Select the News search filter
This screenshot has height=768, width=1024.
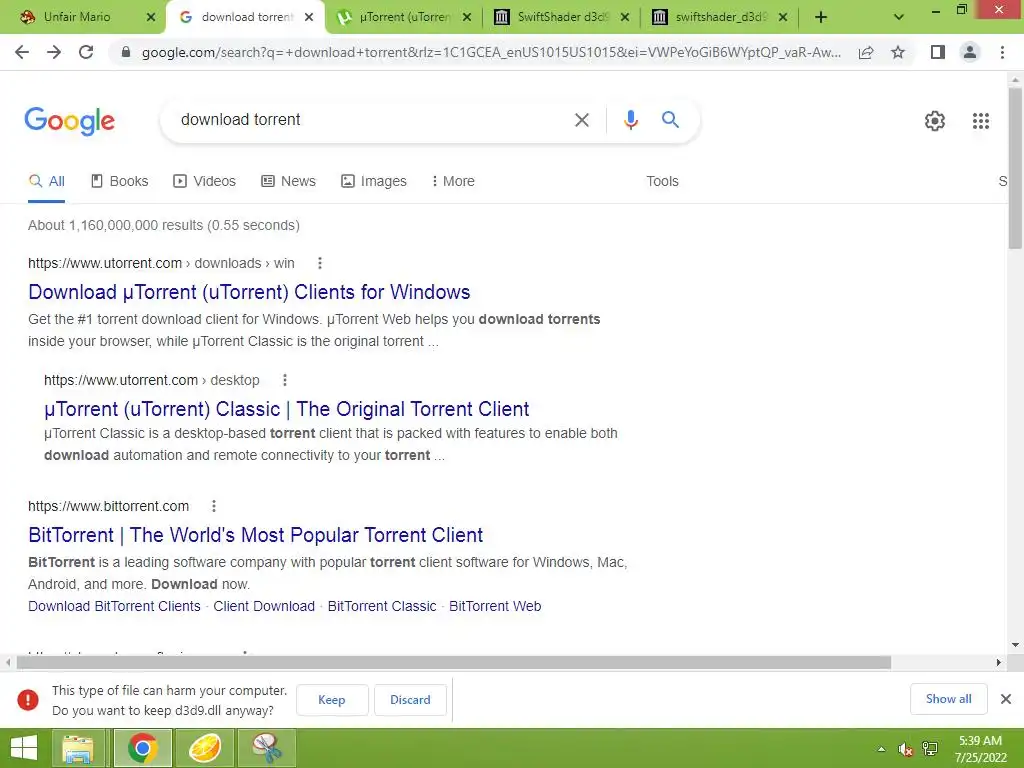[288, 182]
